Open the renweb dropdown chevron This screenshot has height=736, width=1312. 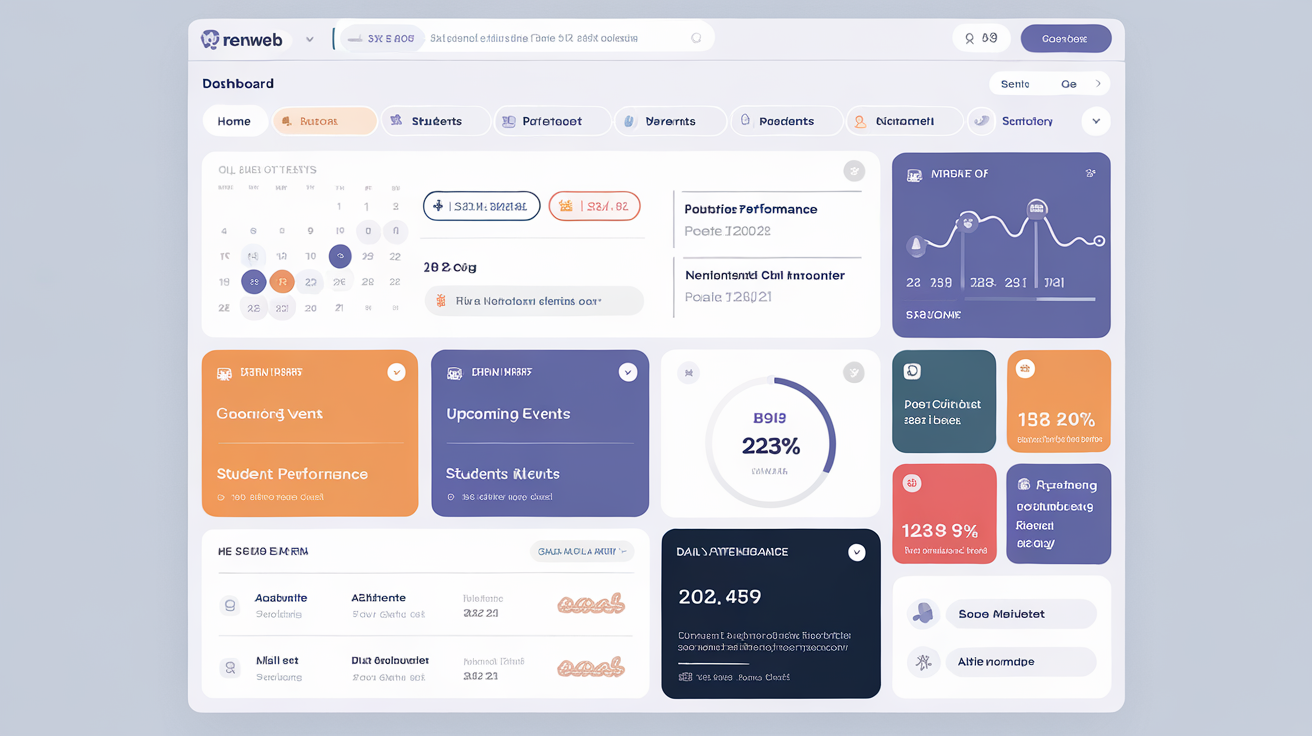pyautogui.click(x=310, y=40)
